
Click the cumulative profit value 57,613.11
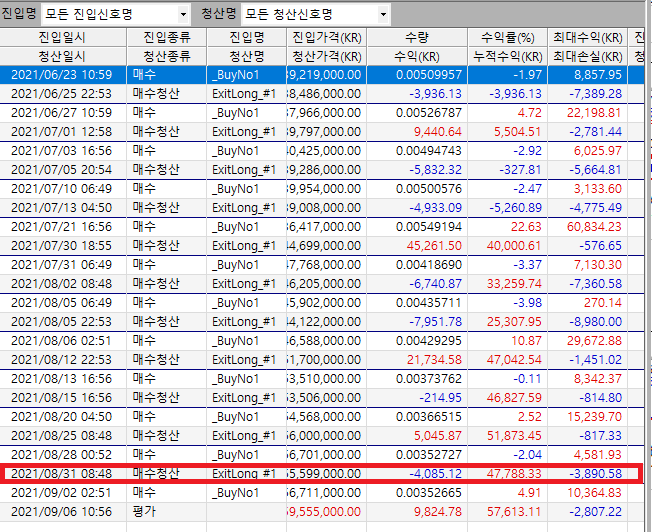[514, 512]
